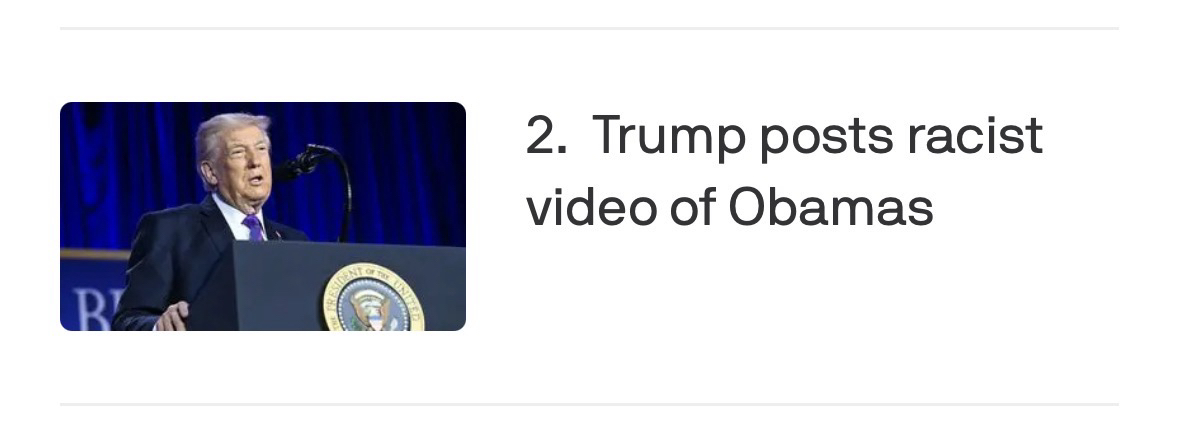1179x428 pixels.
Task: Click the presidential seal in the thumbnail
Action: tap(374, 298)
